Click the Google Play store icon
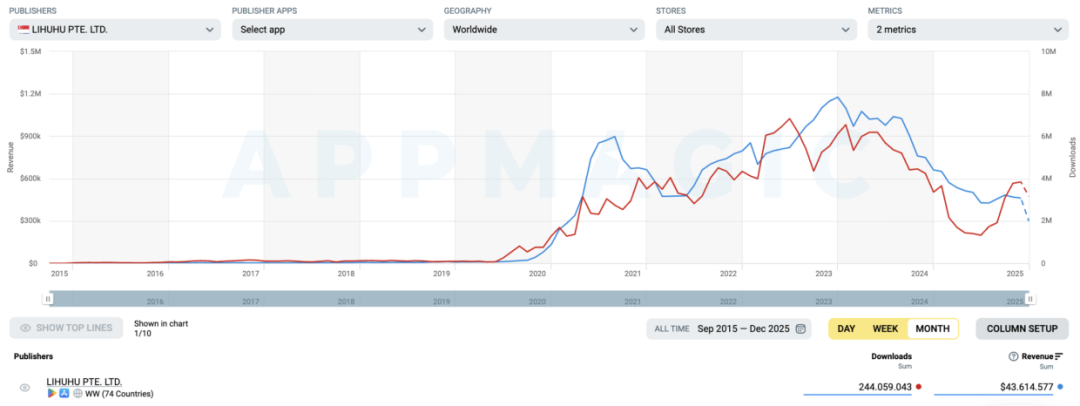1080x406 pixels. (x=52, y=394)
